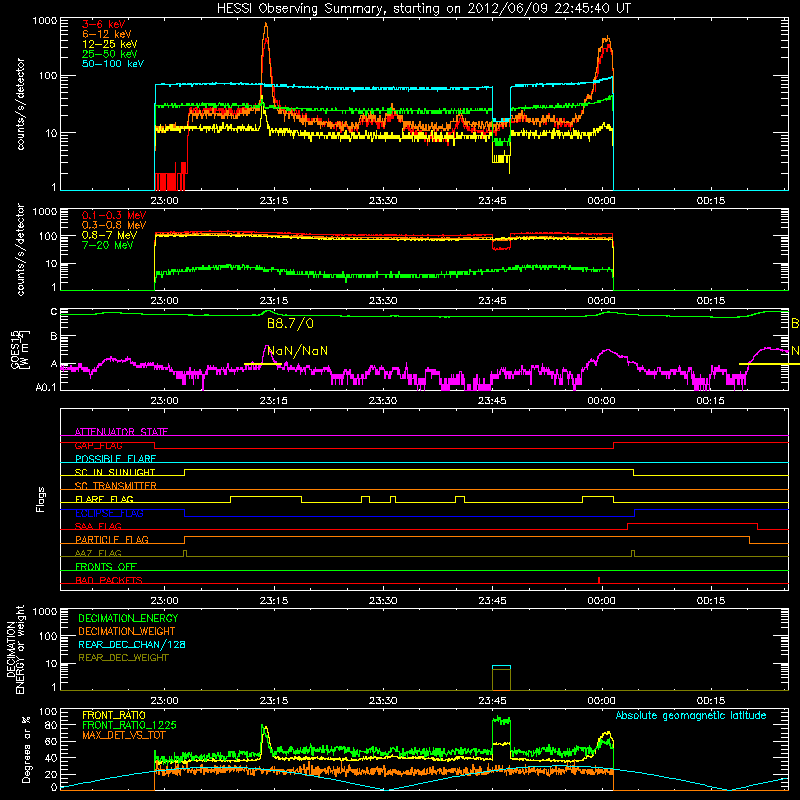
Task: Click the Flags vertical axis label
Action: pos(40,500)
